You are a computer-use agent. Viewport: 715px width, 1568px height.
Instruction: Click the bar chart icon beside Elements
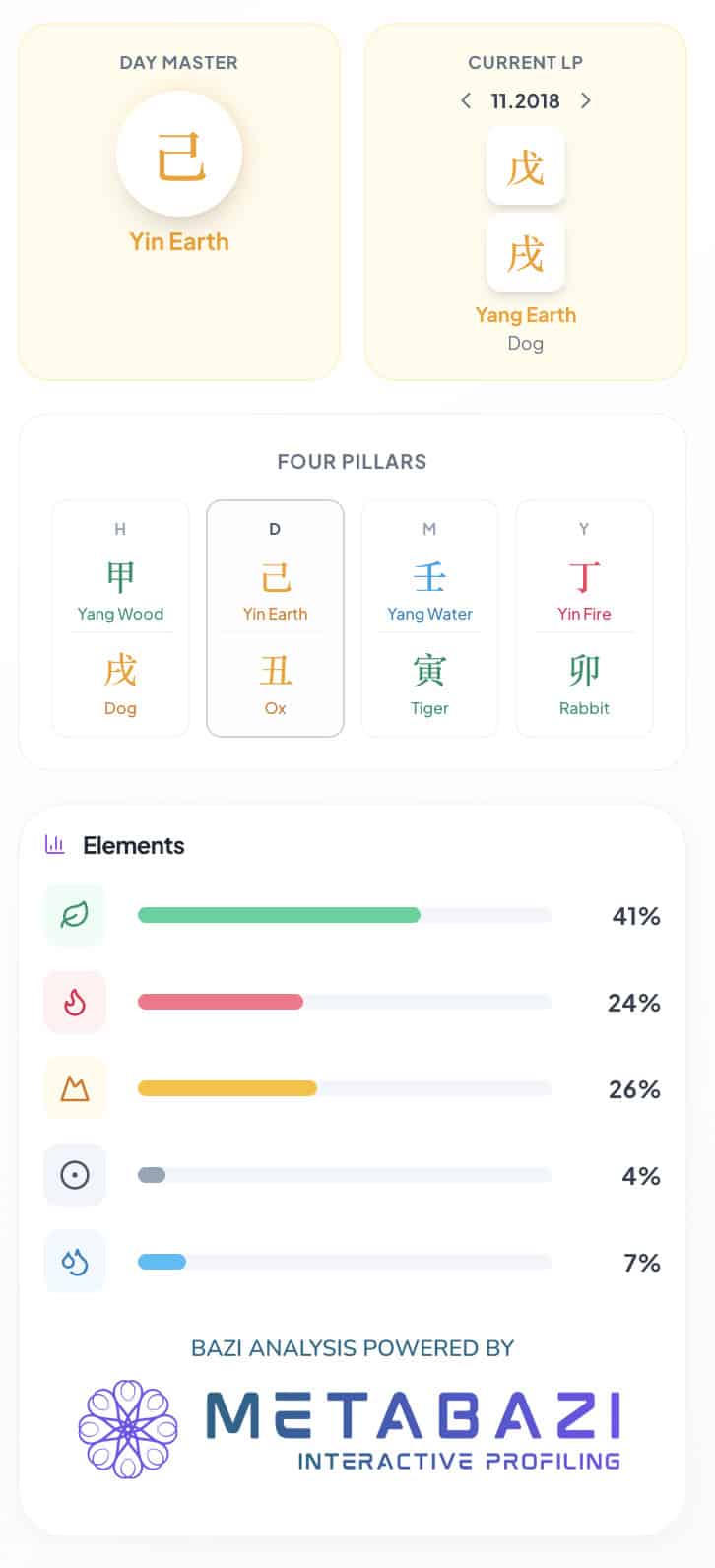pos(55,844)
